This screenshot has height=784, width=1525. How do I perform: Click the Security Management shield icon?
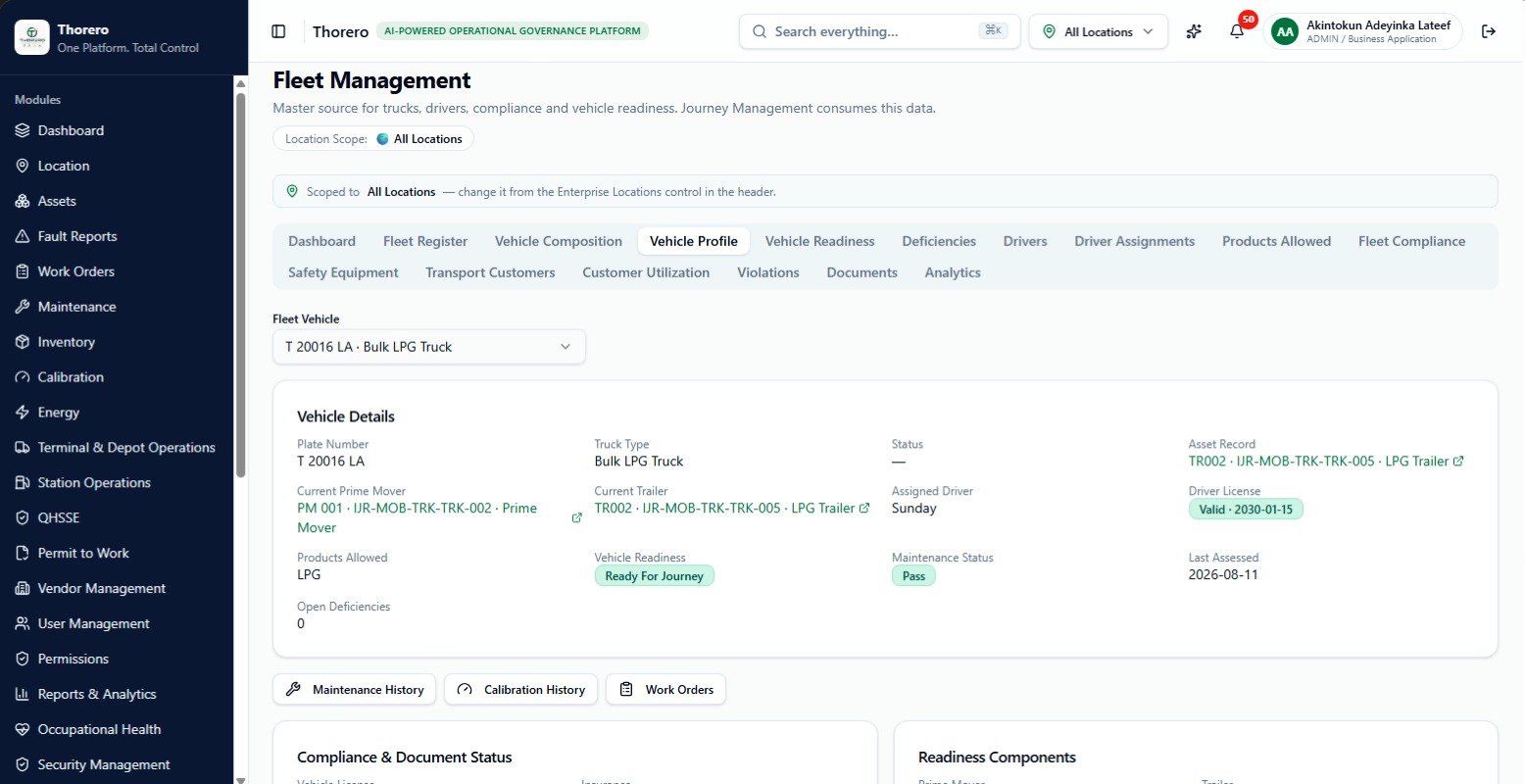click(x=23, y=765)
